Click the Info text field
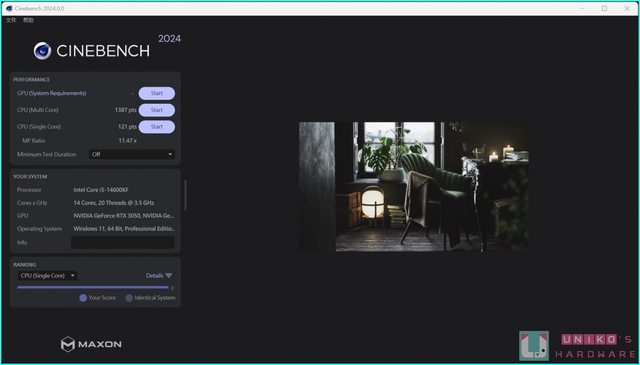This screenshot has width=640, height=365. 123,243
